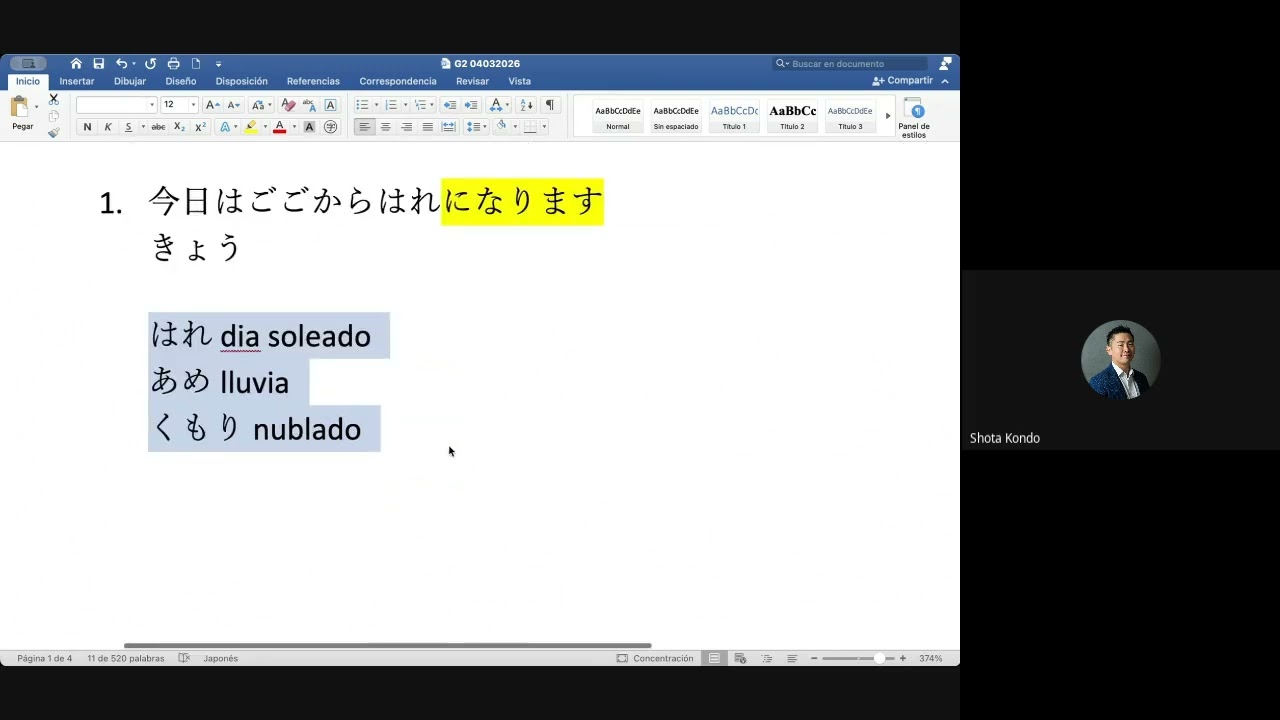Create a new document from the page icon
Viewport: 1280px width, 720px height.
click(x=196, y=64)
